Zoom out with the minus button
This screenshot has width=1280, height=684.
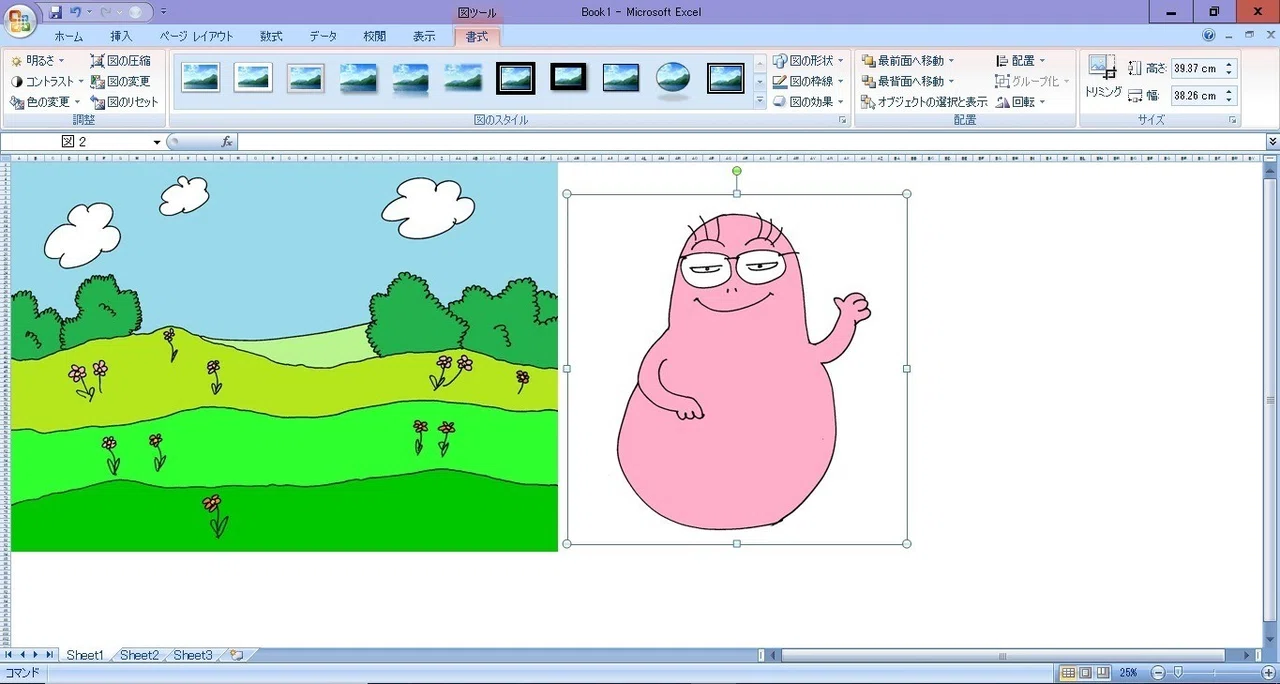pyautogui.click(x=1158, y=673)
